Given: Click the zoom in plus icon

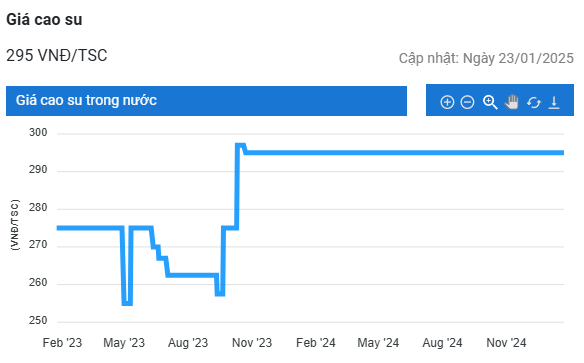Looking at the screenshot, I should (x=447, y=102).
